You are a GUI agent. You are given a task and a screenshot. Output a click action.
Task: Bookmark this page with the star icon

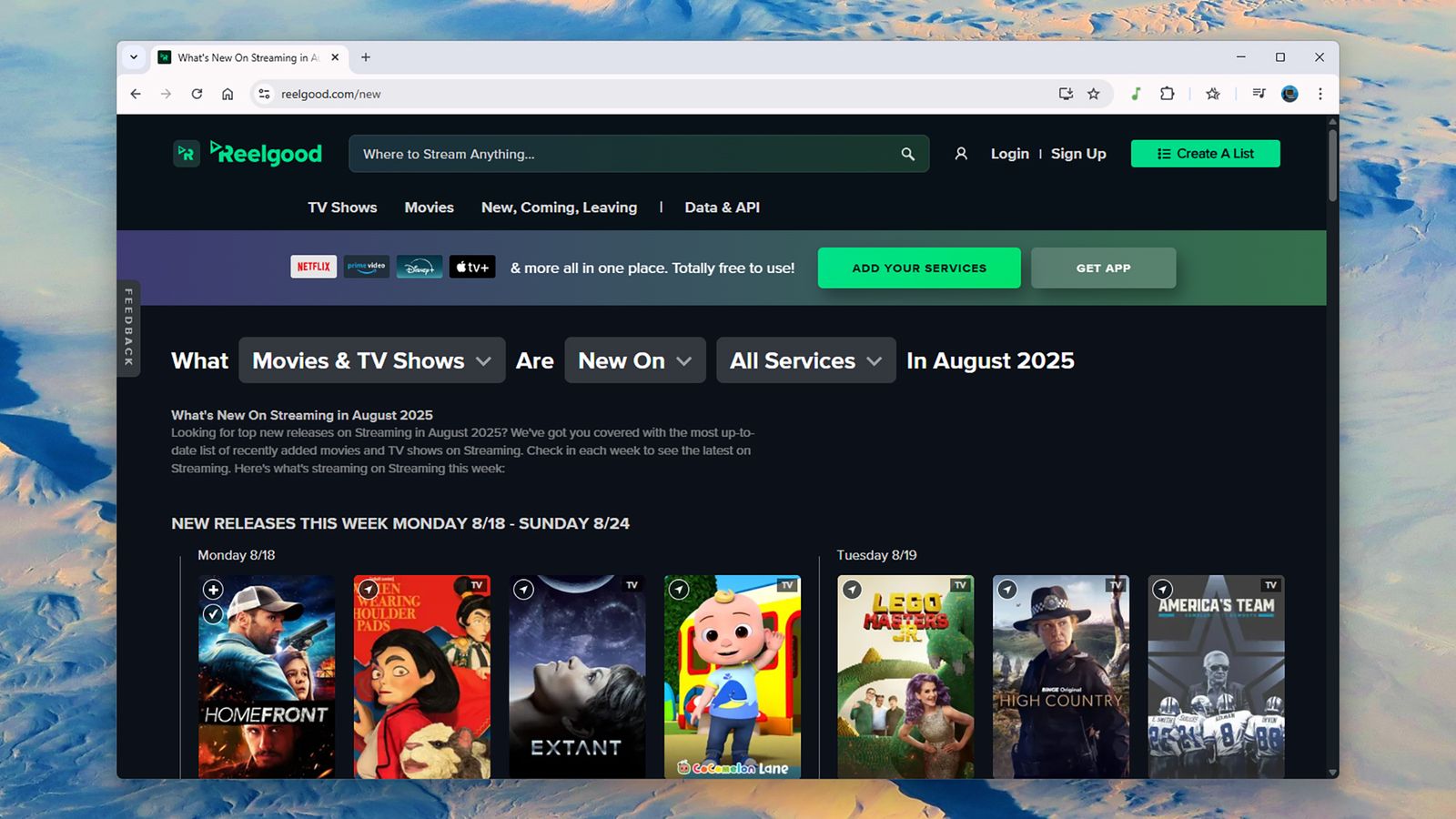(x=1094, y=94)
